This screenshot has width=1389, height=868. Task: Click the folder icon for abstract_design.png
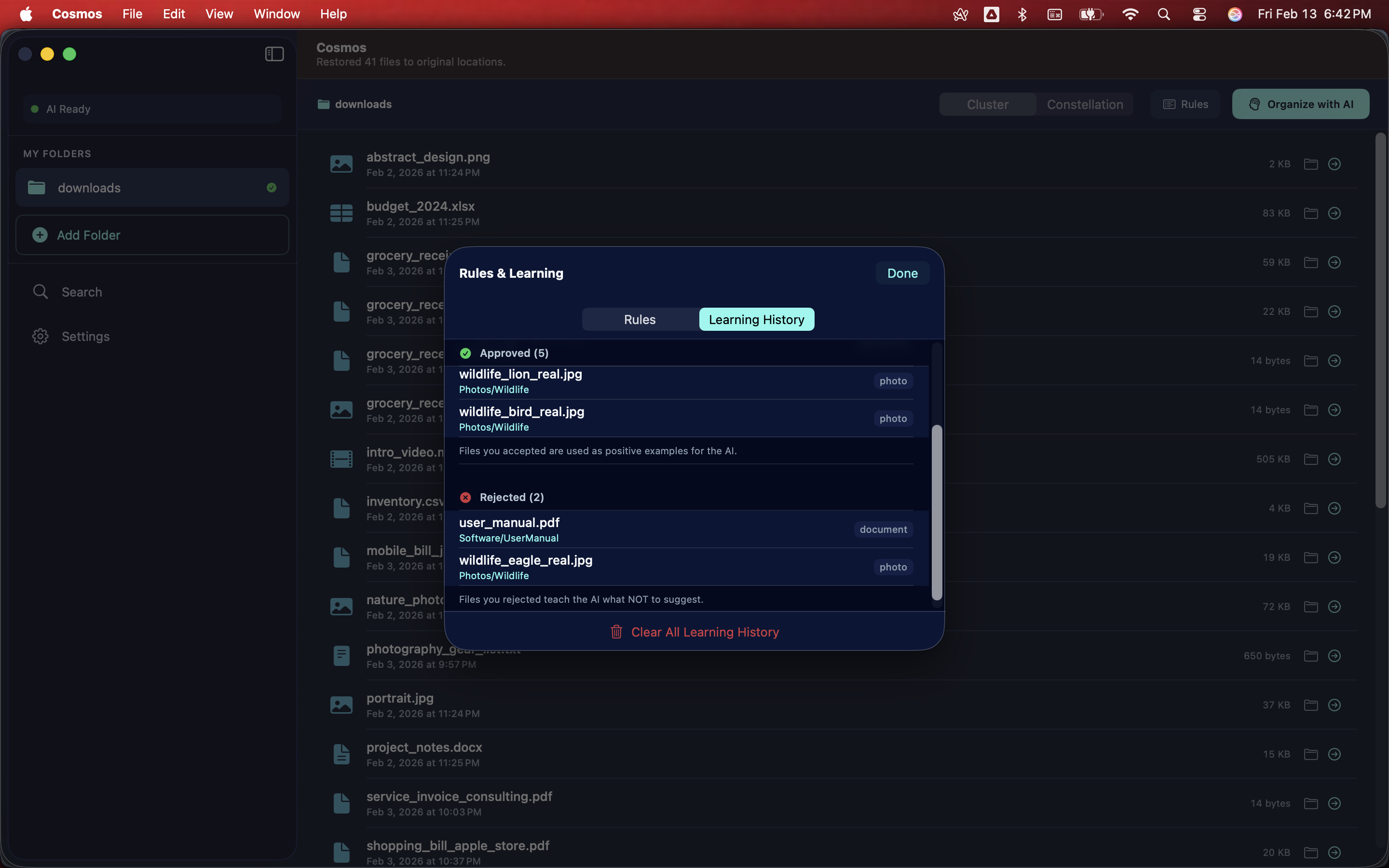[1310, 164]
